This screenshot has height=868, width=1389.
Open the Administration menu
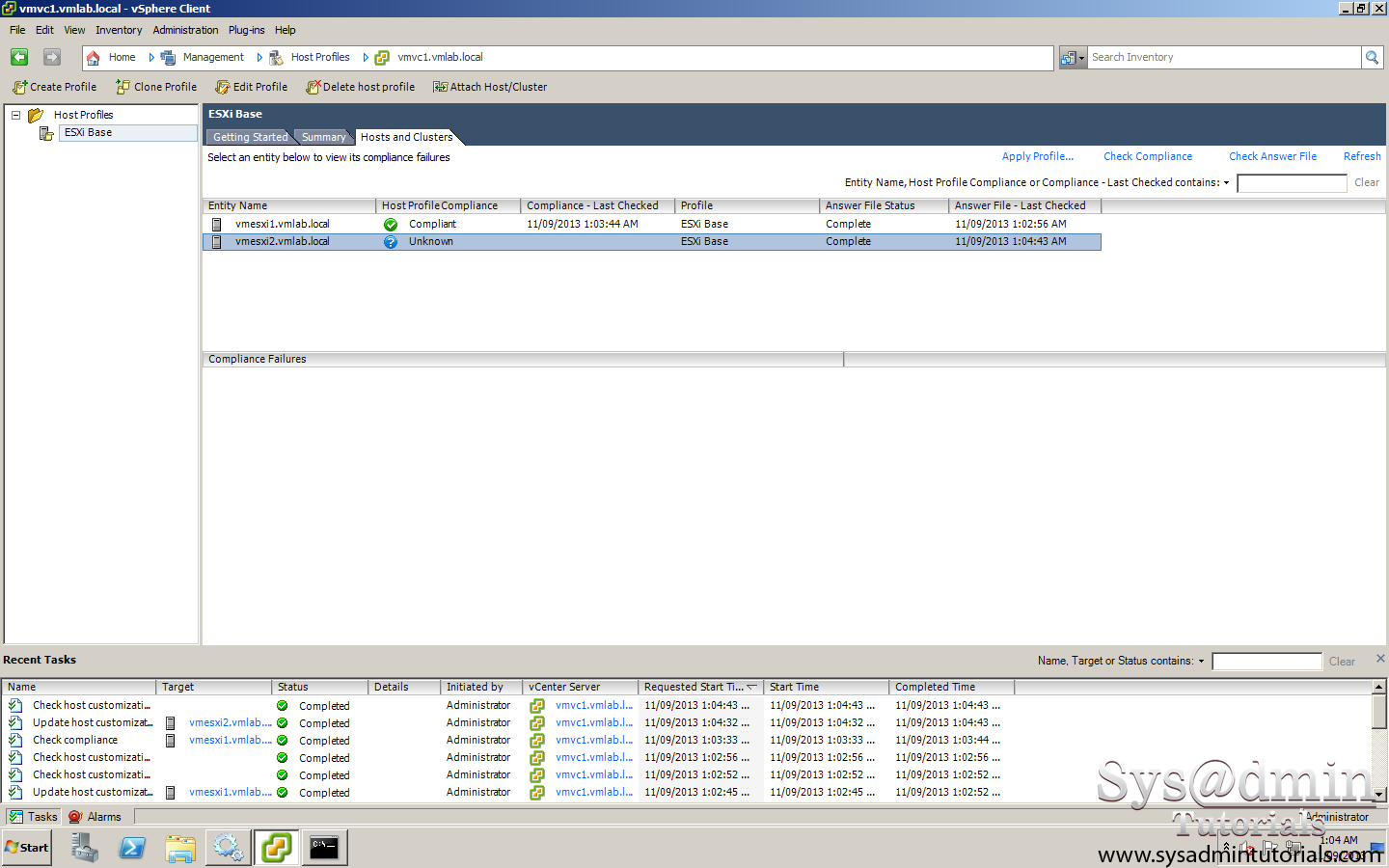pyautogui.click(x=185, y=30)
